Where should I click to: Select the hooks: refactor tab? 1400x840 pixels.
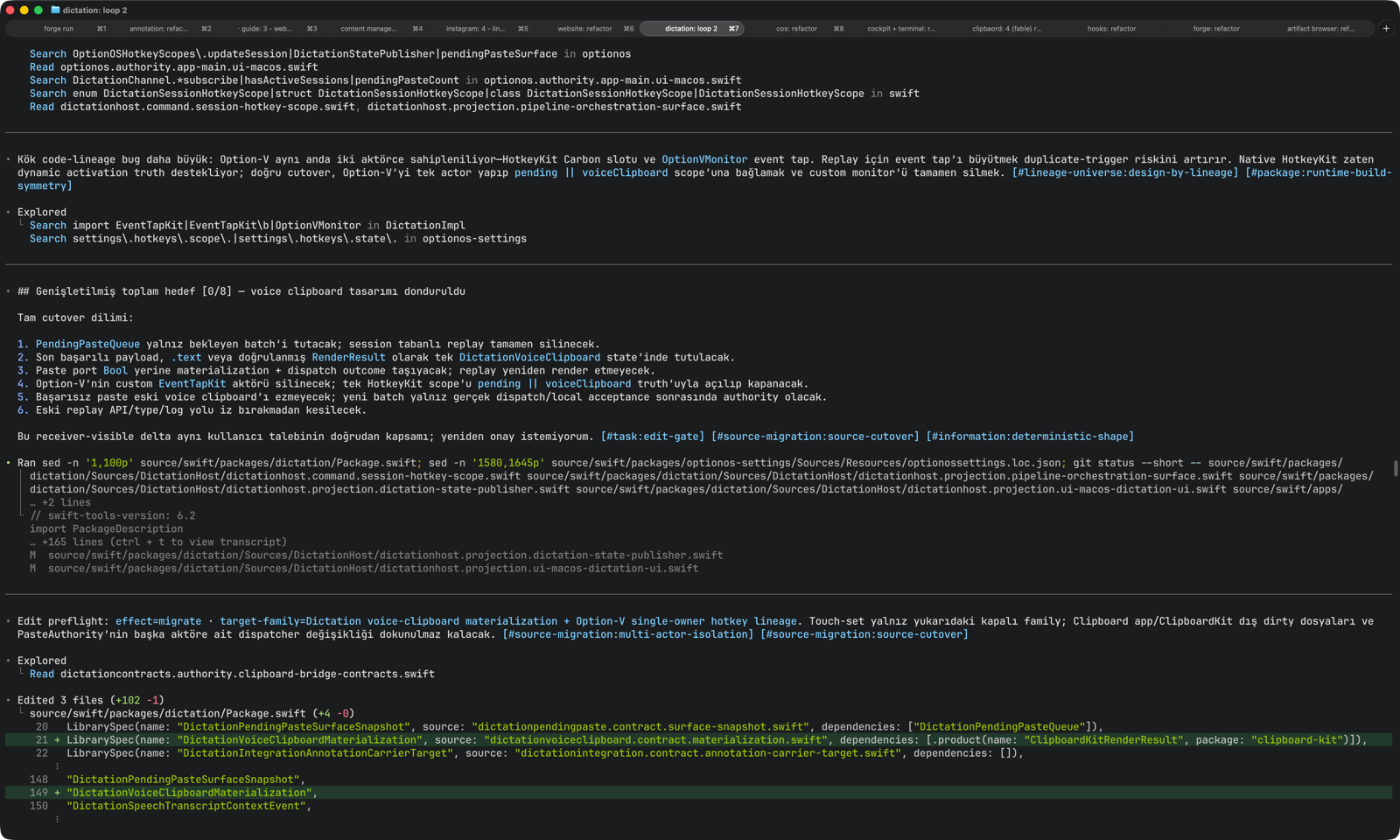pyautogui.click(x=1111, y=29)
